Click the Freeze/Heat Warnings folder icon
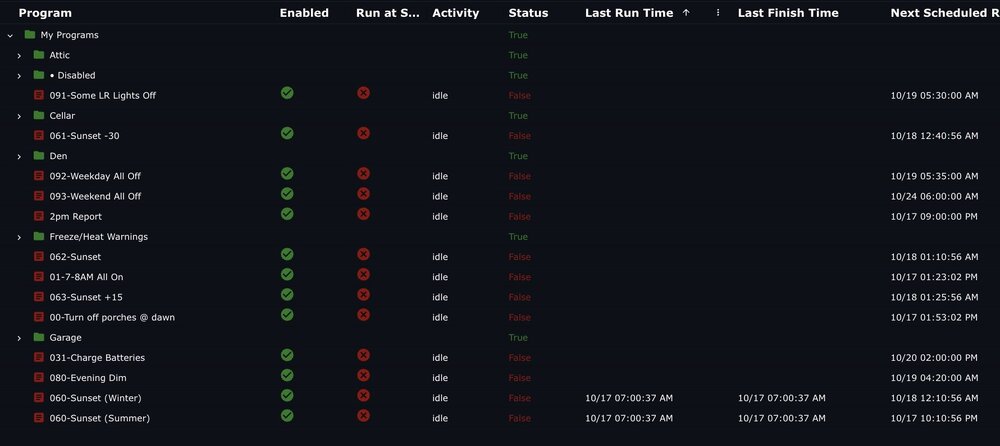 38,236
